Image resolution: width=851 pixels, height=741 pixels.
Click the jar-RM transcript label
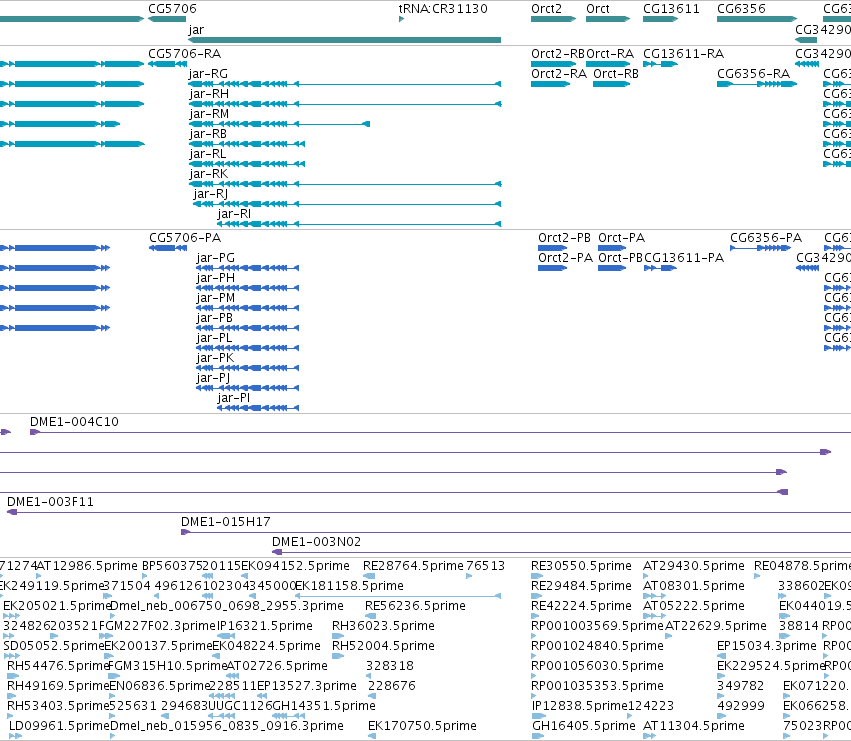coord(209,114)
